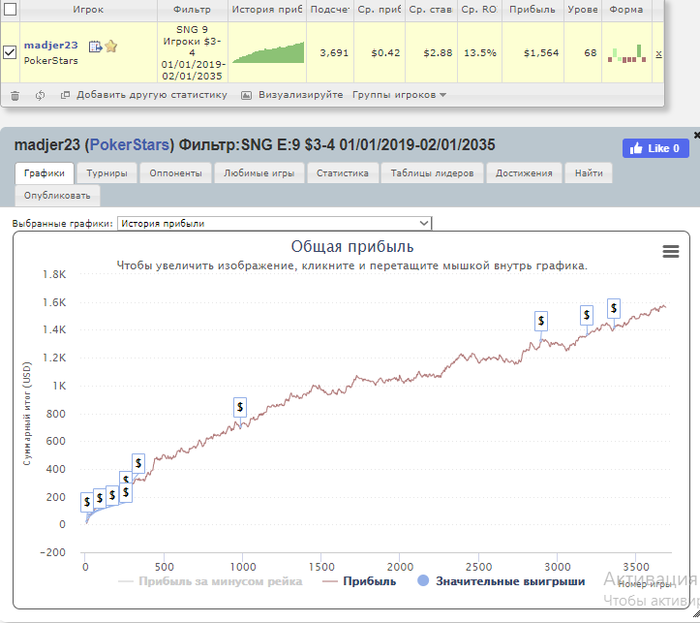
Task: Sort by the Игрок column header
Action: click(88, 9)
